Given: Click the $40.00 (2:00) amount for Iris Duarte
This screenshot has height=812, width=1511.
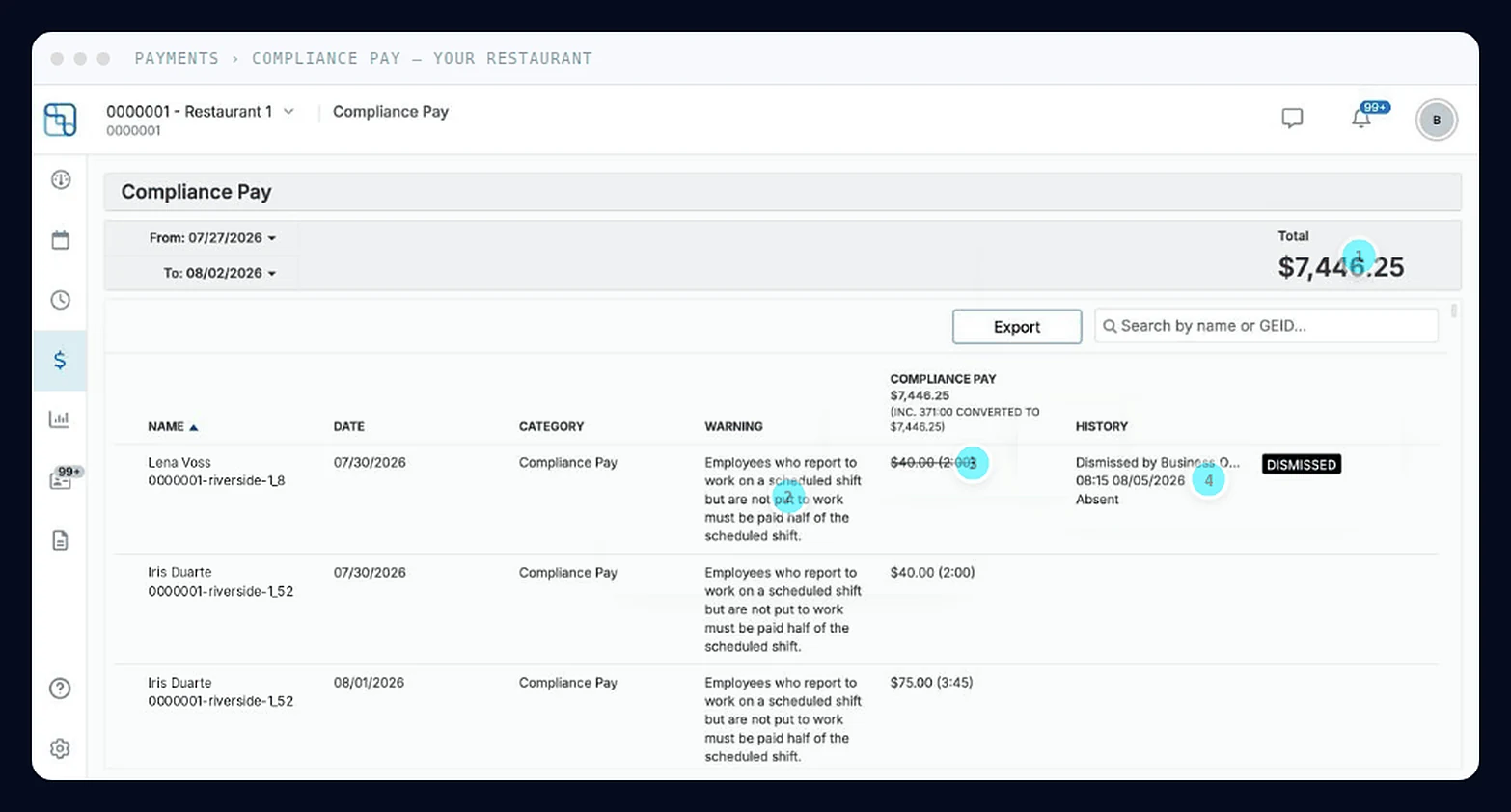Looking at the screenshot, I should pos(932,573).
